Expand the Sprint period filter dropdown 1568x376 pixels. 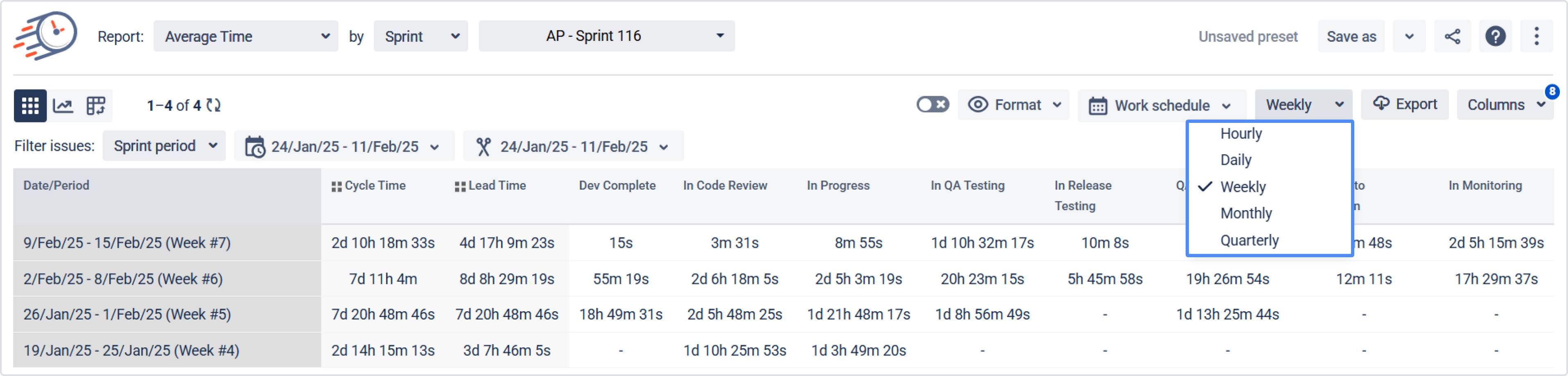tap(164, 146)
